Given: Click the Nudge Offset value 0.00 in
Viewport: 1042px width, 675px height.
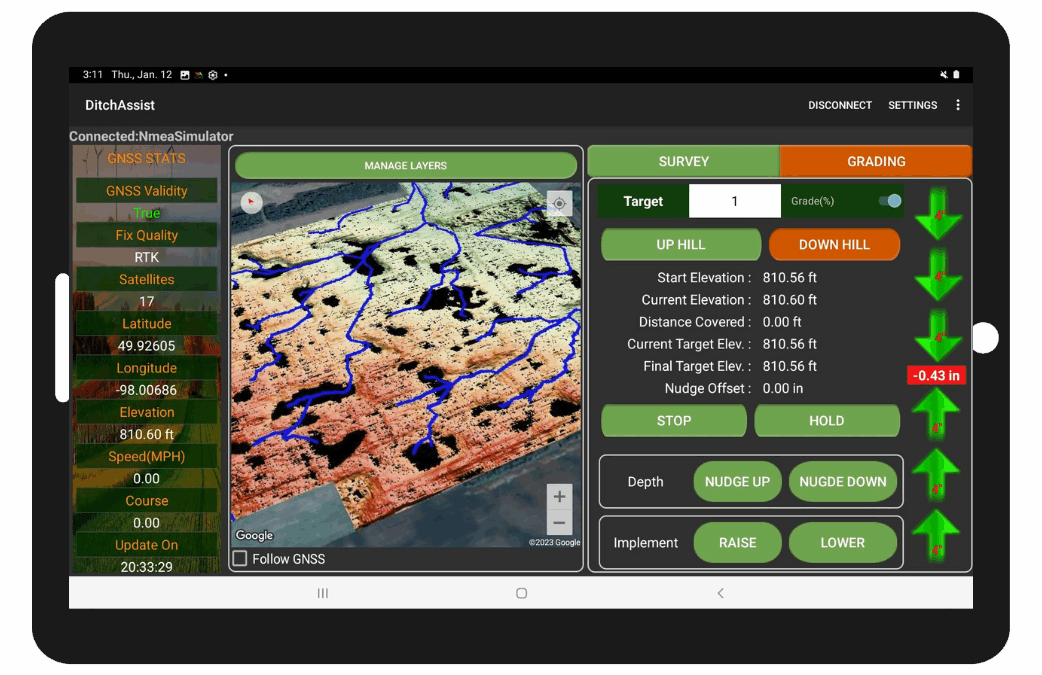Looking at the screenshot, I should 783,388.
